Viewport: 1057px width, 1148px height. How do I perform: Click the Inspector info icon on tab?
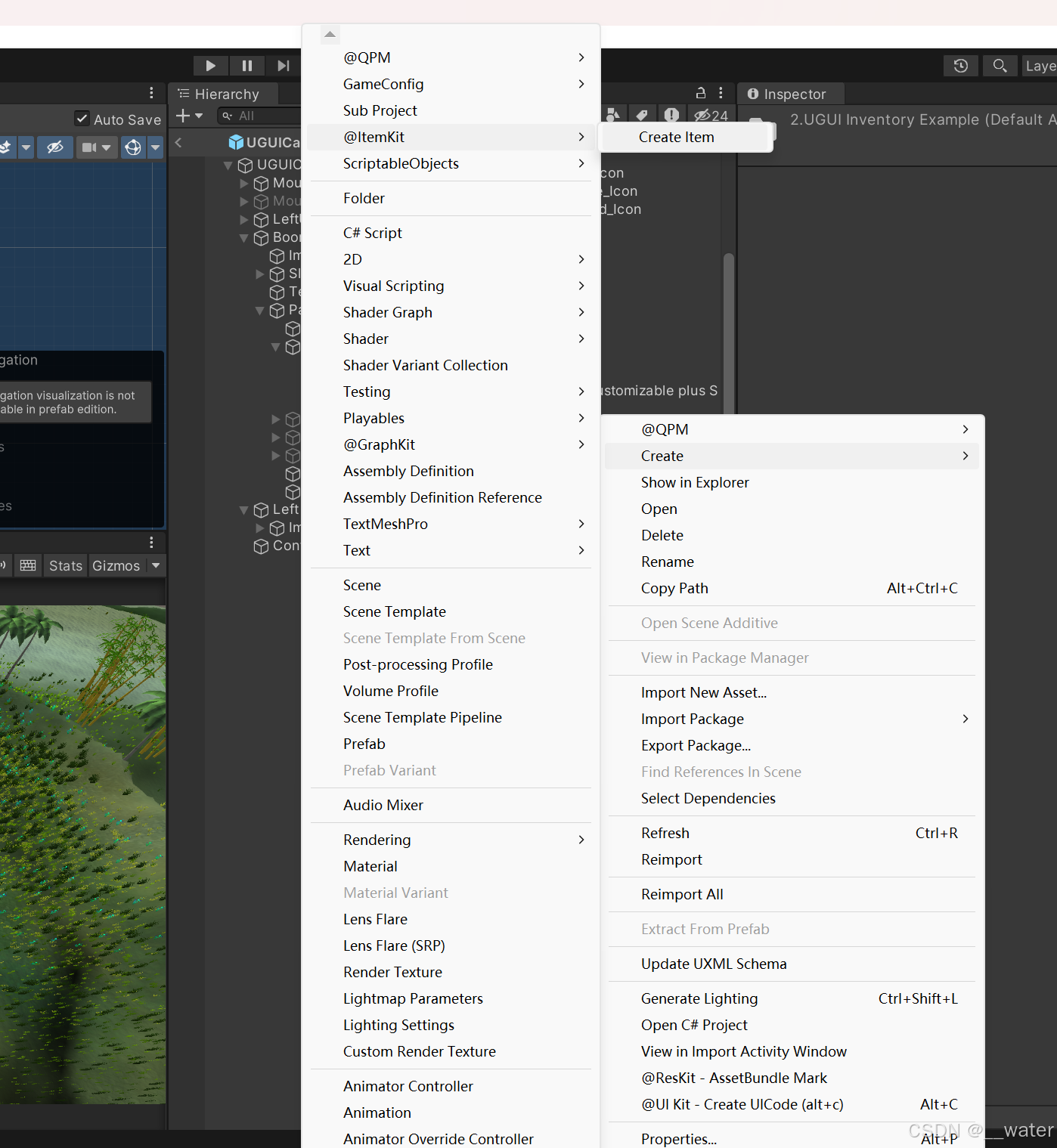coord(753,94)
